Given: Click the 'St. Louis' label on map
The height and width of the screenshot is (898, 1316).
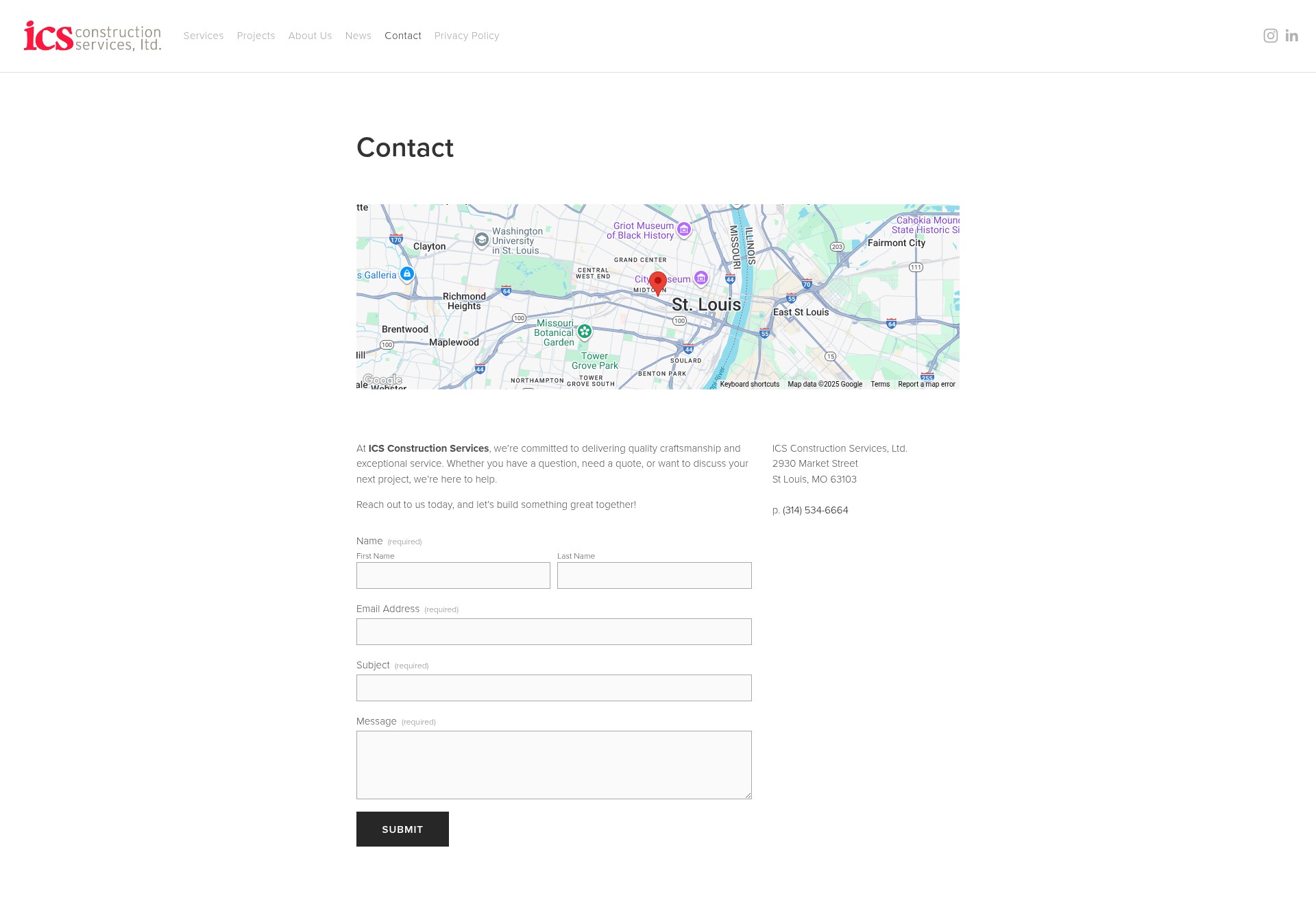Looking at the screenshot, I should [706, 304].
